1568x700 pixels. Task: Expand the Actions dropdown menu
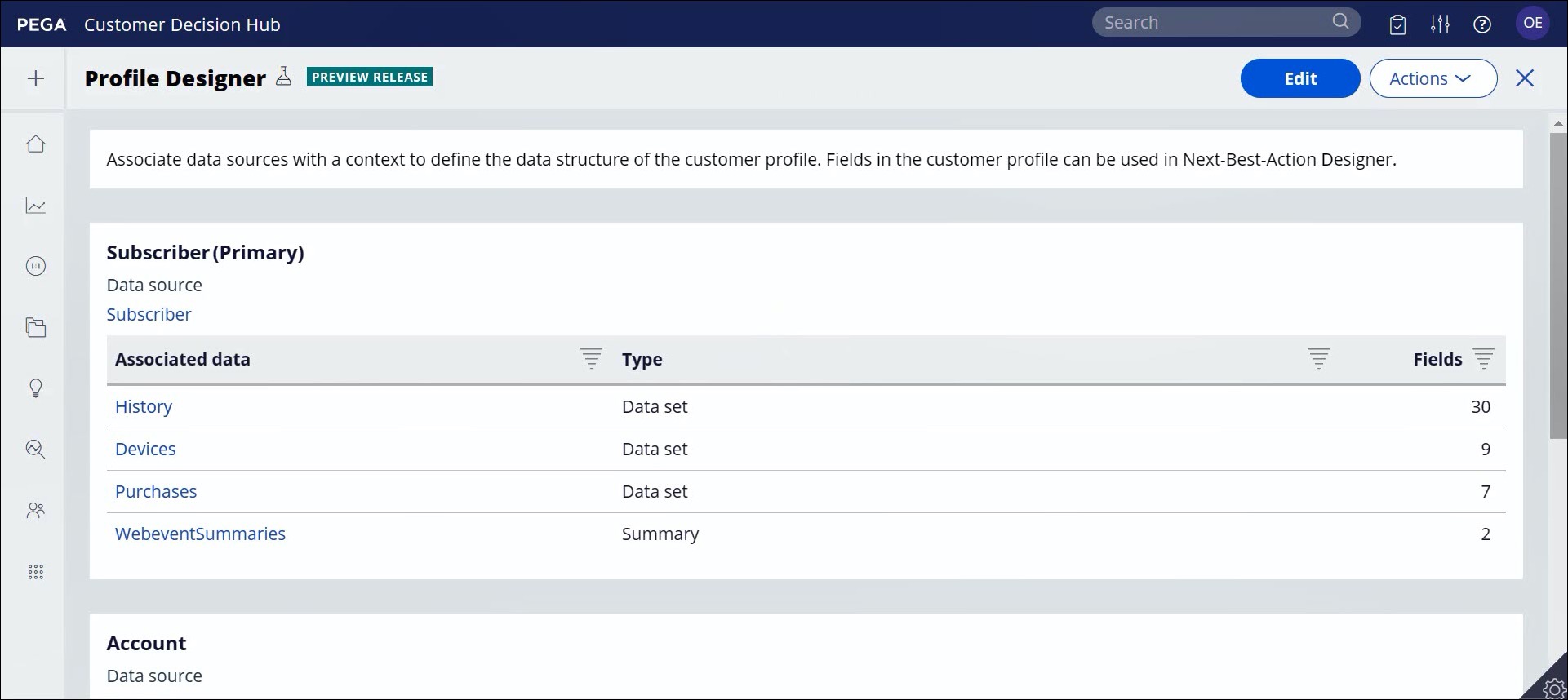pyautogui.click(x=1433, y=78)
